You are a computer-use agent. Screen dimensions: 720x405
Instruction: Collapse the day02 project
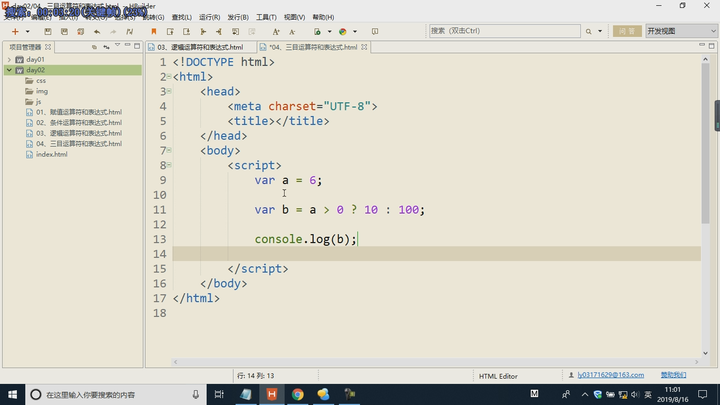[9, 70]
